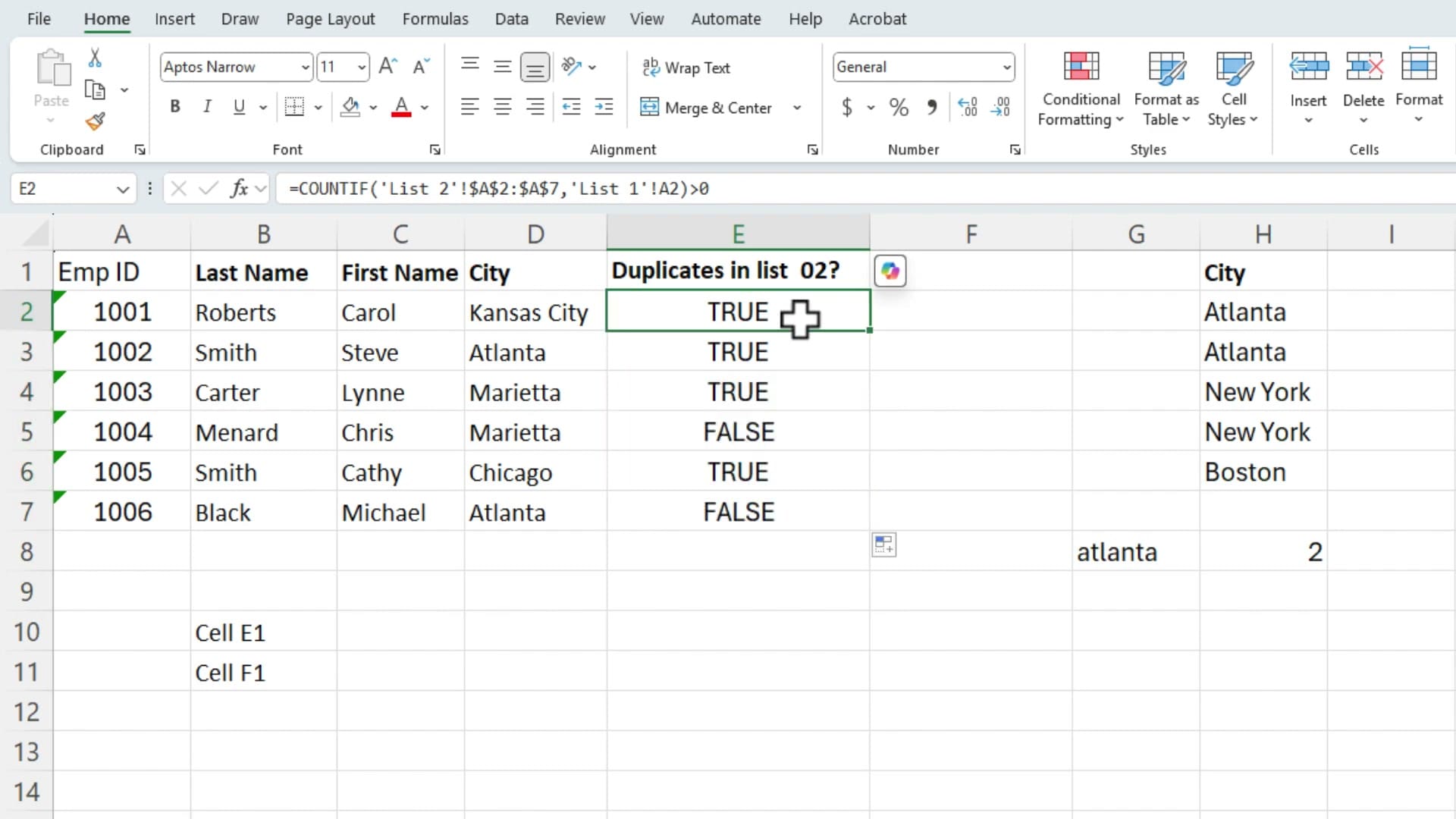
Task: Activate the Format Painter
Action: coord(95,121)
